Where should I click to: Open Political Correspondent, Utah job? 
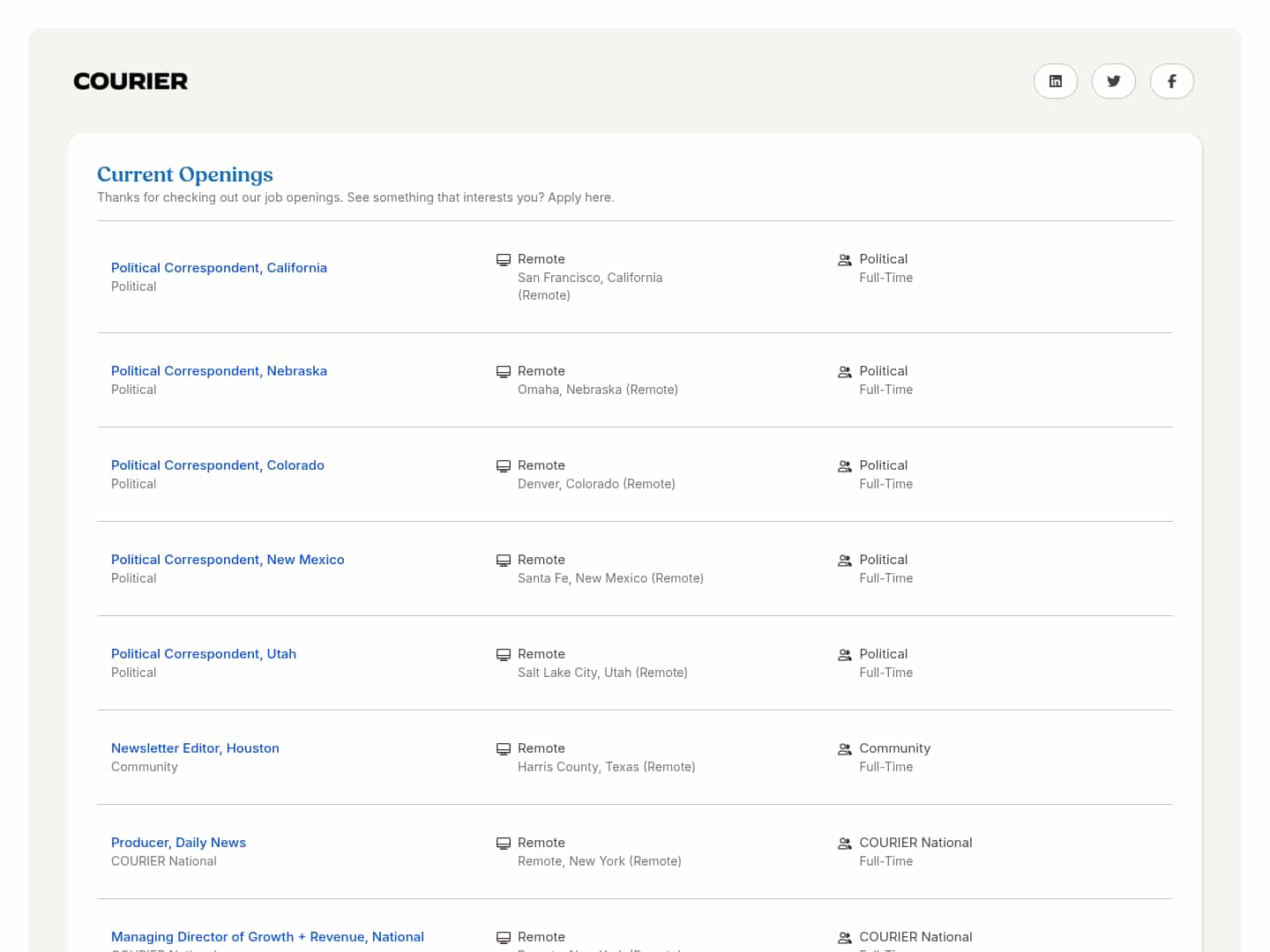click(204, 654)
